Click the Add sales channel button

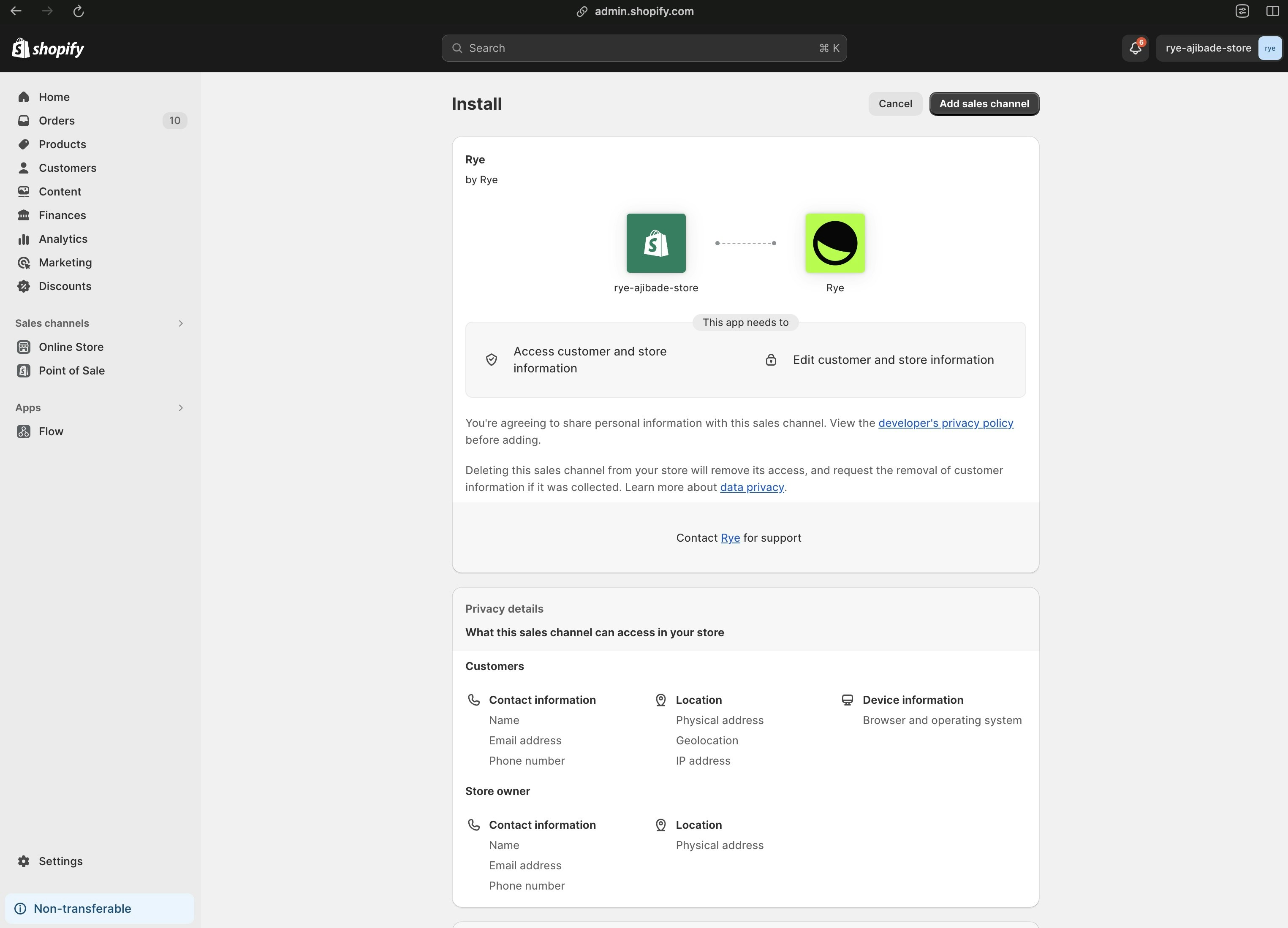[984, 104]
